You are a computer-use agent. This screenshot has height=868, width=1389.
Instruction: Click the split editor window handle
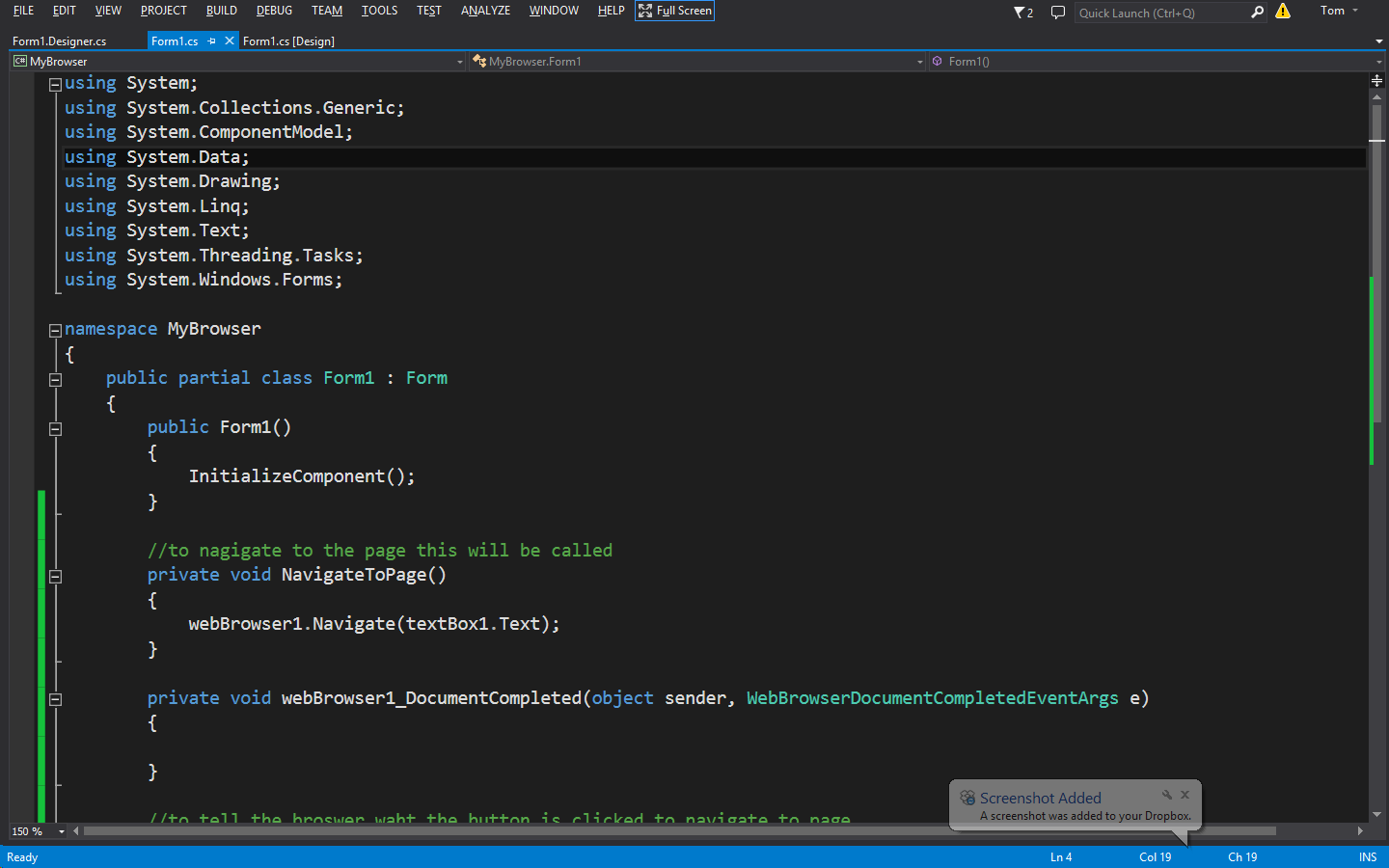click(x=1376, y=81)
